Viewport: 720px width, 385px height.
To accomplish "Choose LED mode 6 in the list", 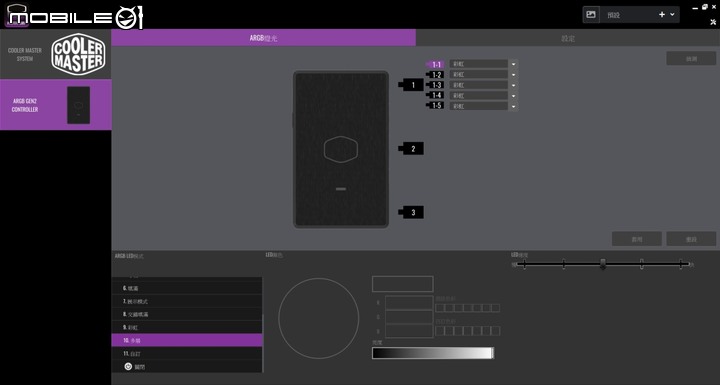I will (x=187, y=288).
